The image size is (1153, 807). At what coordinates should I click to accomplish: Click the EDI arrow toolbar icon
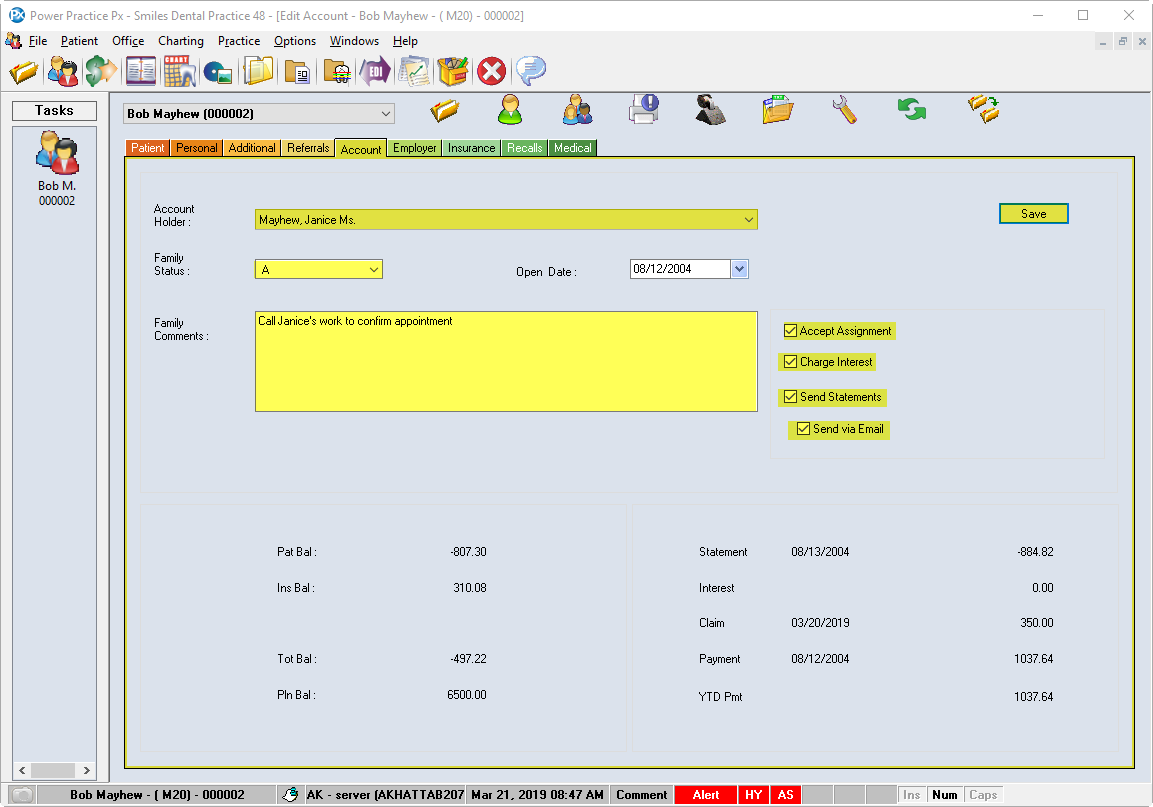(x=375, y=72)
